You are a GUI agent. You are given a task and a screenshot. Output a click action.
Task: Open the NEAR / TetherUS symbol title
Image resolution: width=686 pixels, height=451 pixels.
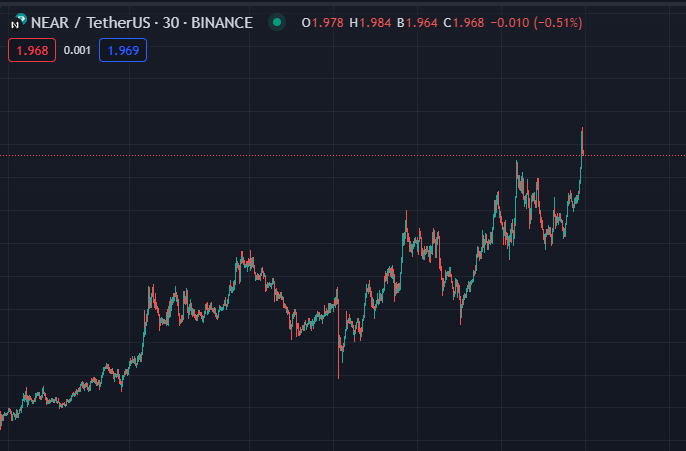point(142,23)
